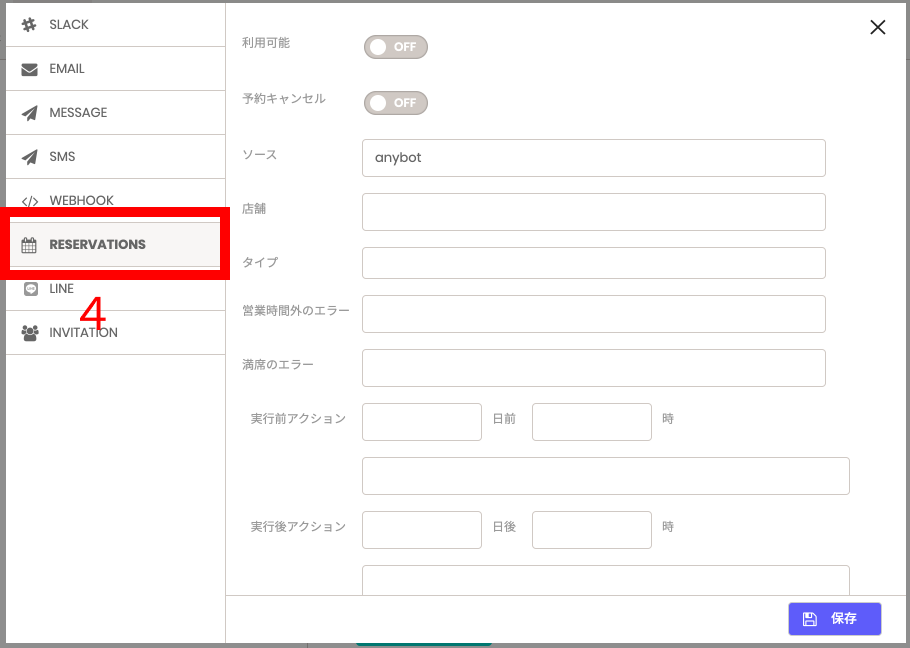The image size is (910, 648).
Task: Open the INVITATION tab label
Action: pyautogui.click(x=84, y=332)
